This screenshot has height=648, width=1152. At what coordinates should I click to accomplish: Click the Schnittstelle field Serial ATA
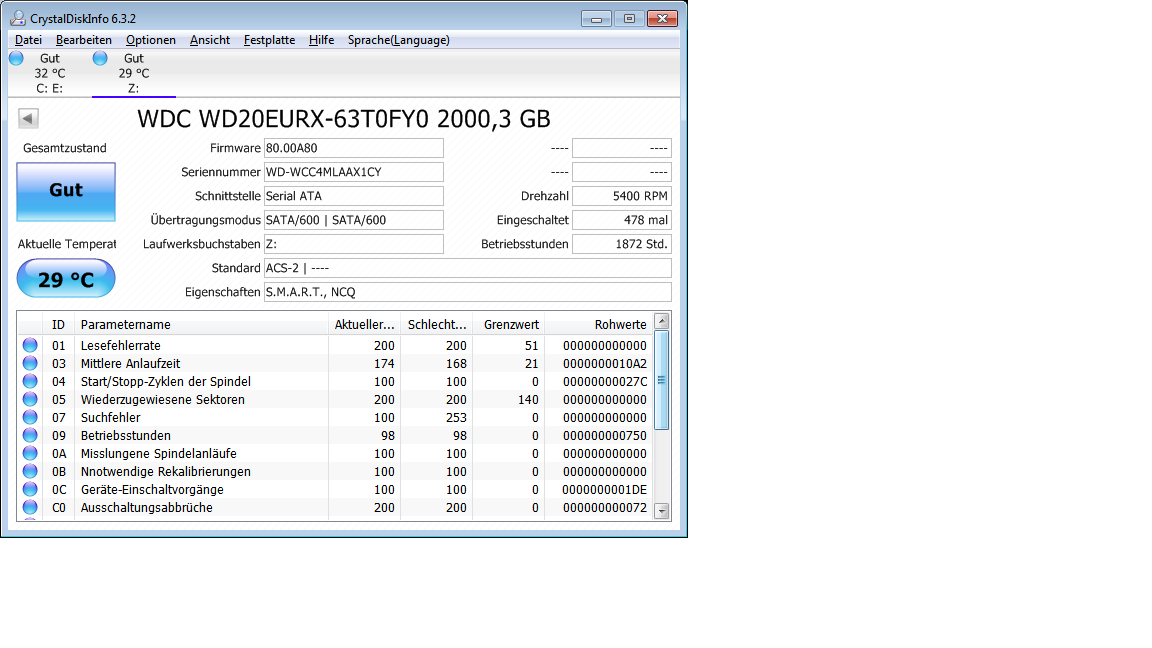pyautogui.click(x=353, y=196)
